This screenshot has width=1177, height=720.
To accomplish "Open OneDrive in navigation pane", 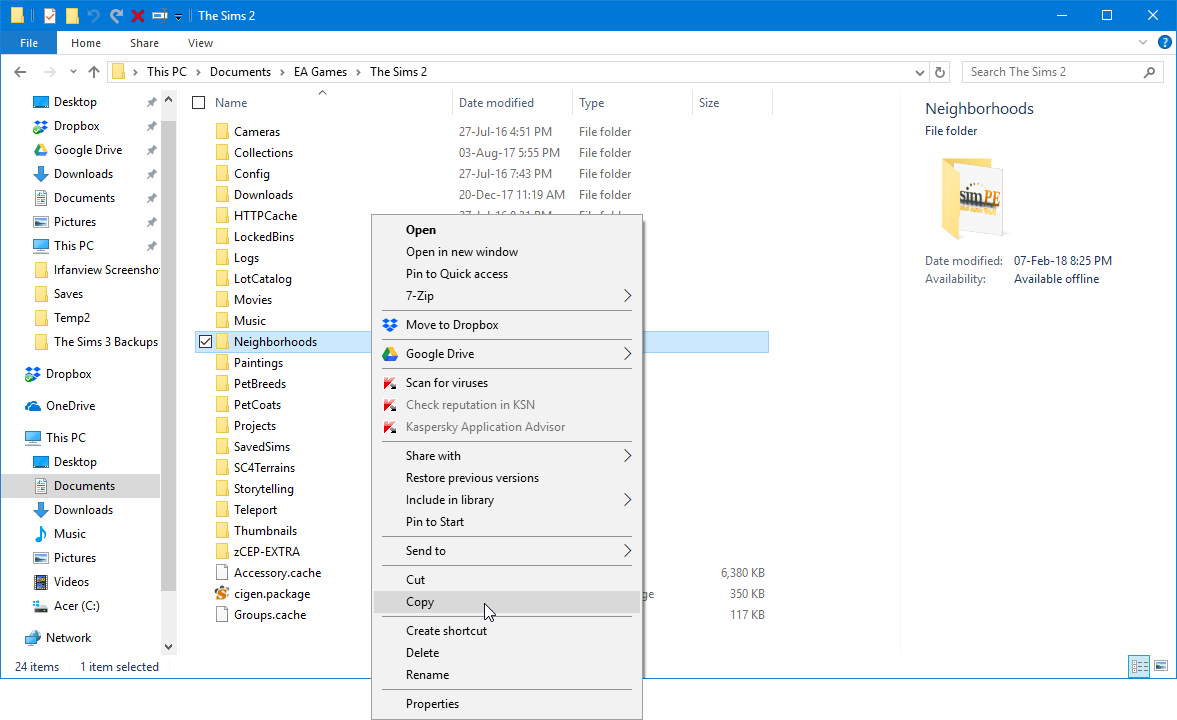I will 71,406.
